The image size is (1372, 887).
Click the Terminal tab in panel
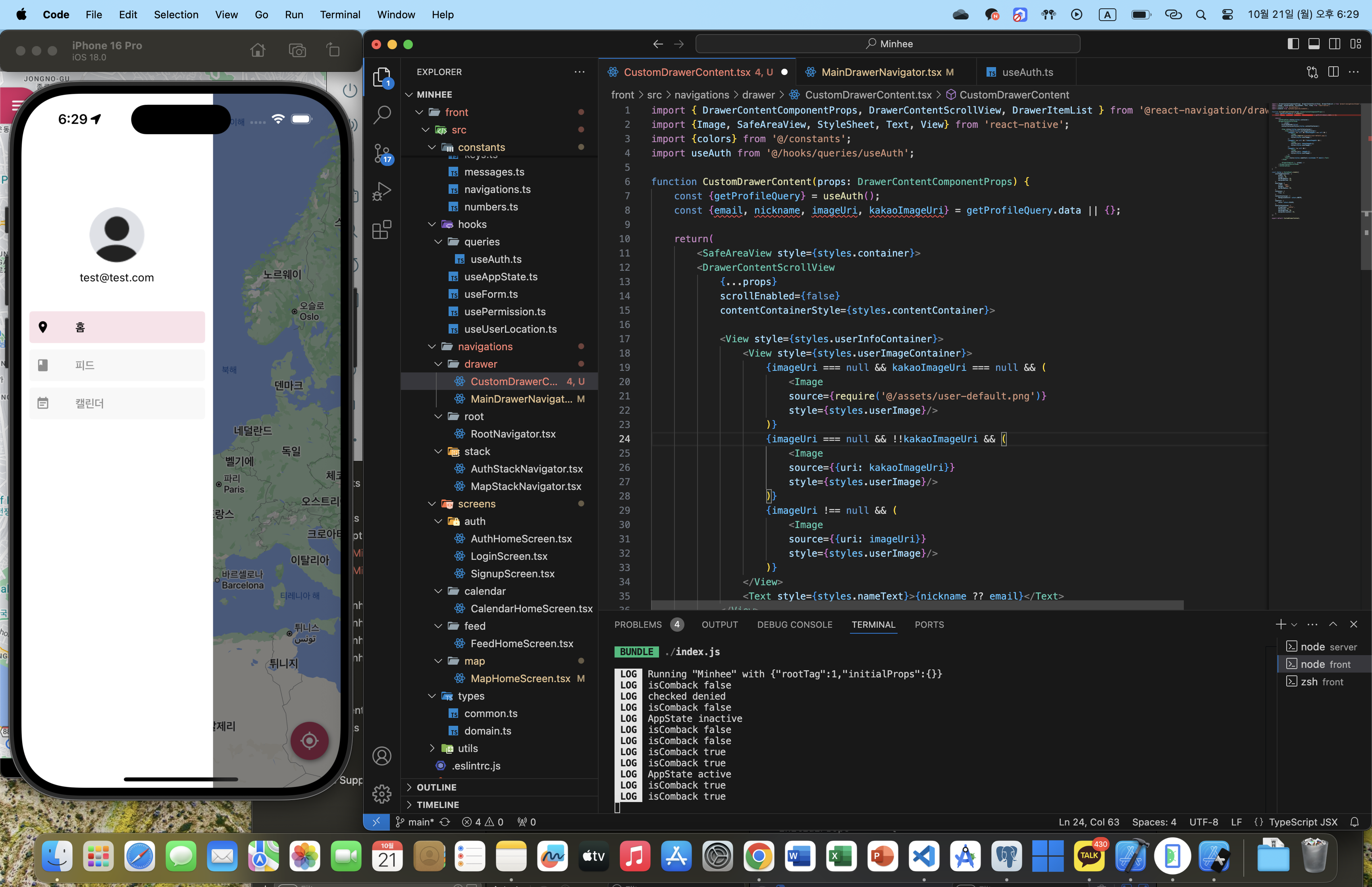pyautogui.click(x=872, y=624)
